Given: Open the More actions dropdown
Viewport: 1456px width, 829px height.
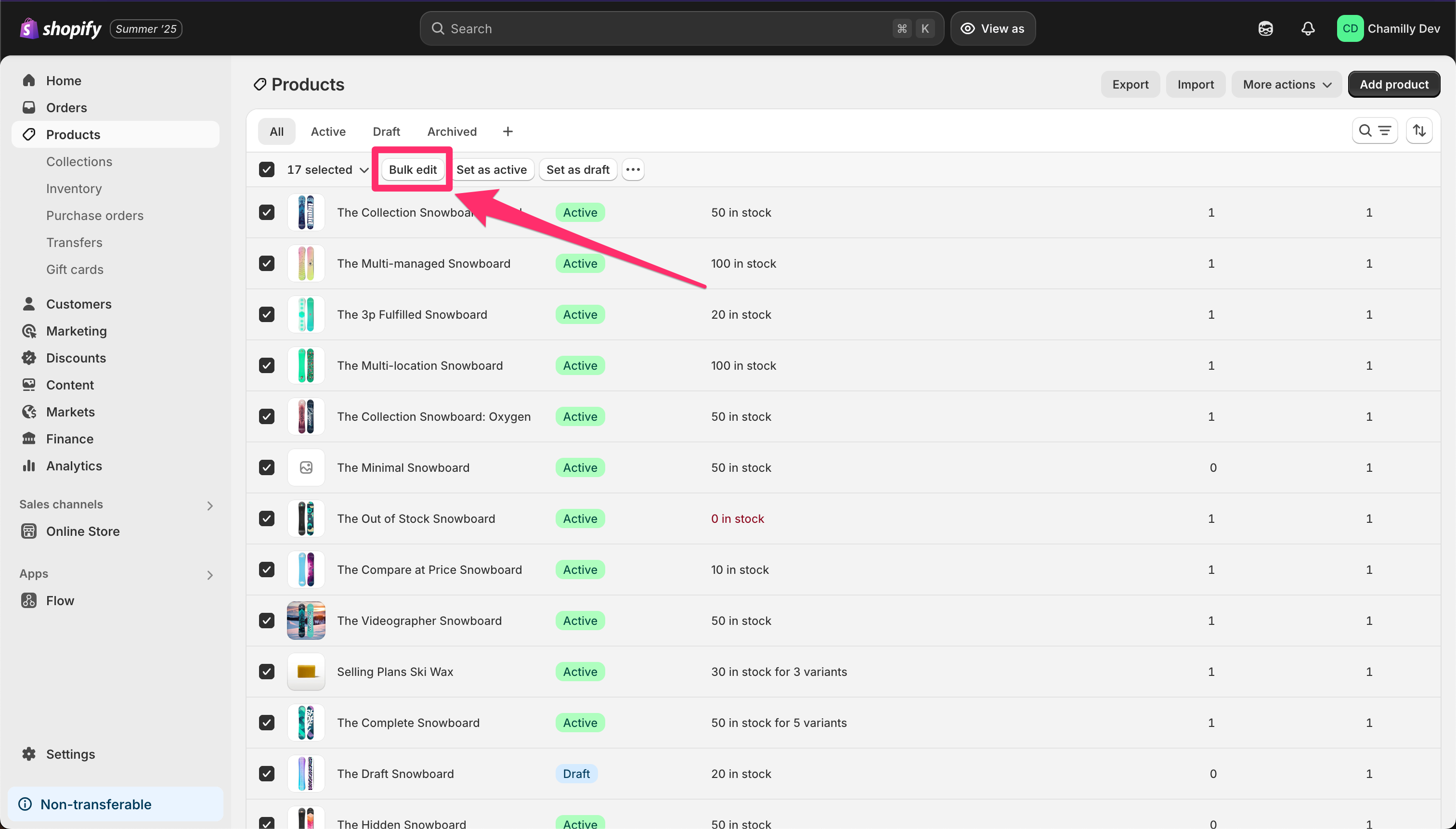Looking at the screenshot, I should [x=1287, y=84].
